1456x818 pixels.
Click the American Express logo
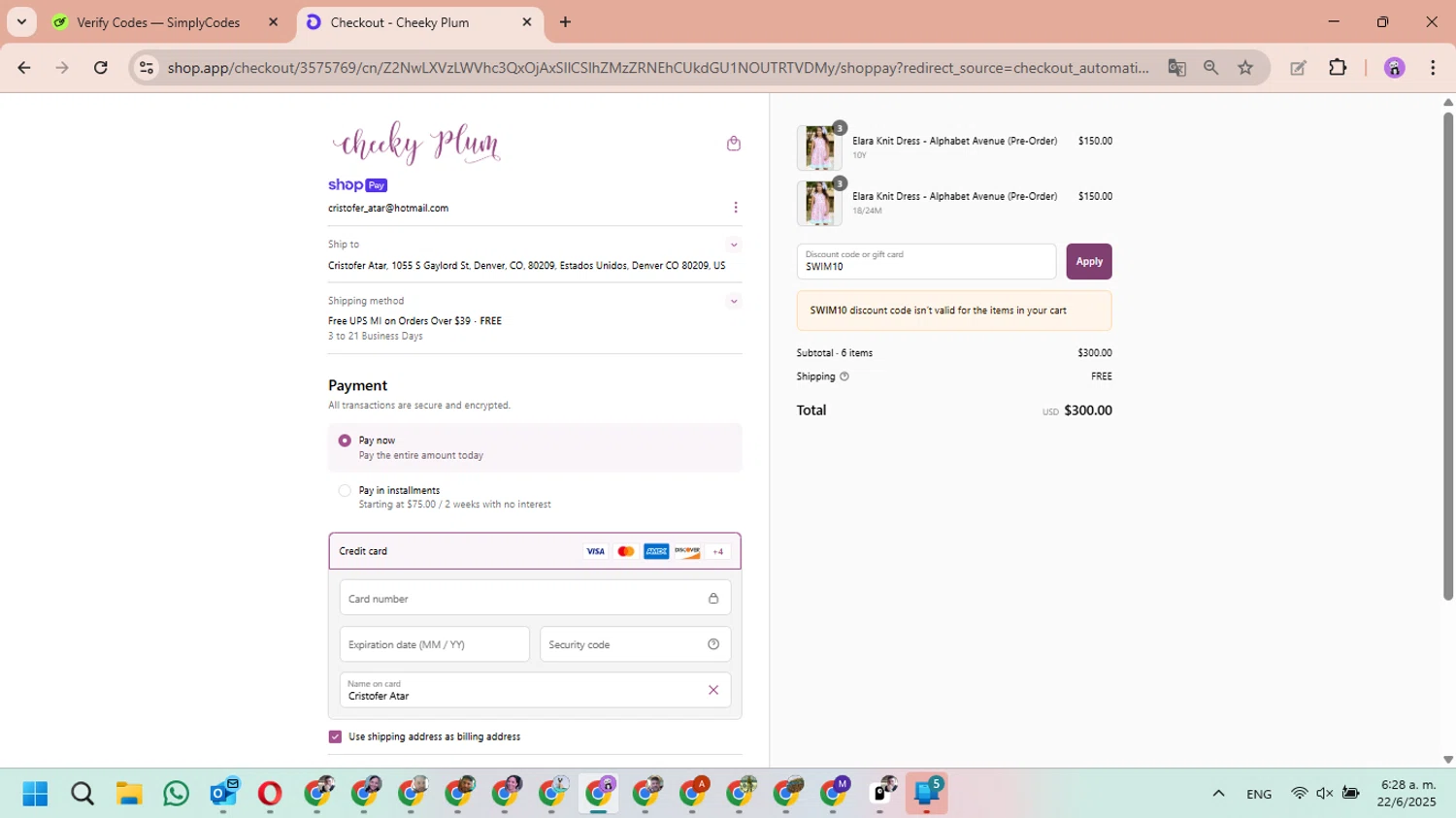coord(656,551)
